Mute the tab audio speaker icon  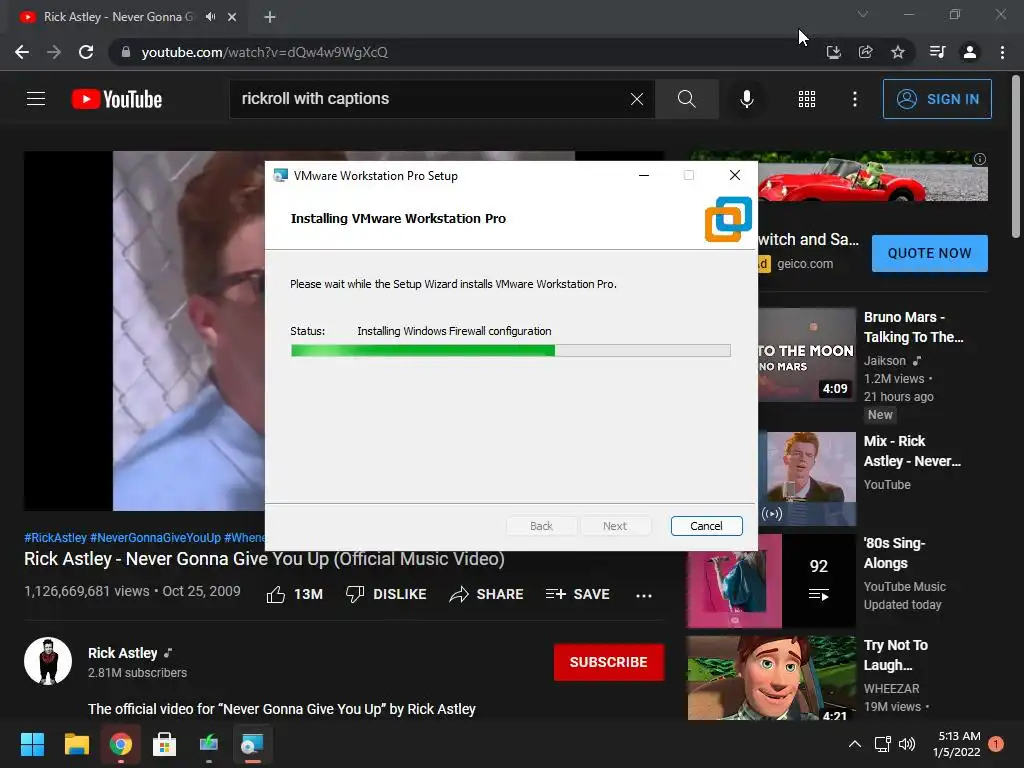210,17
